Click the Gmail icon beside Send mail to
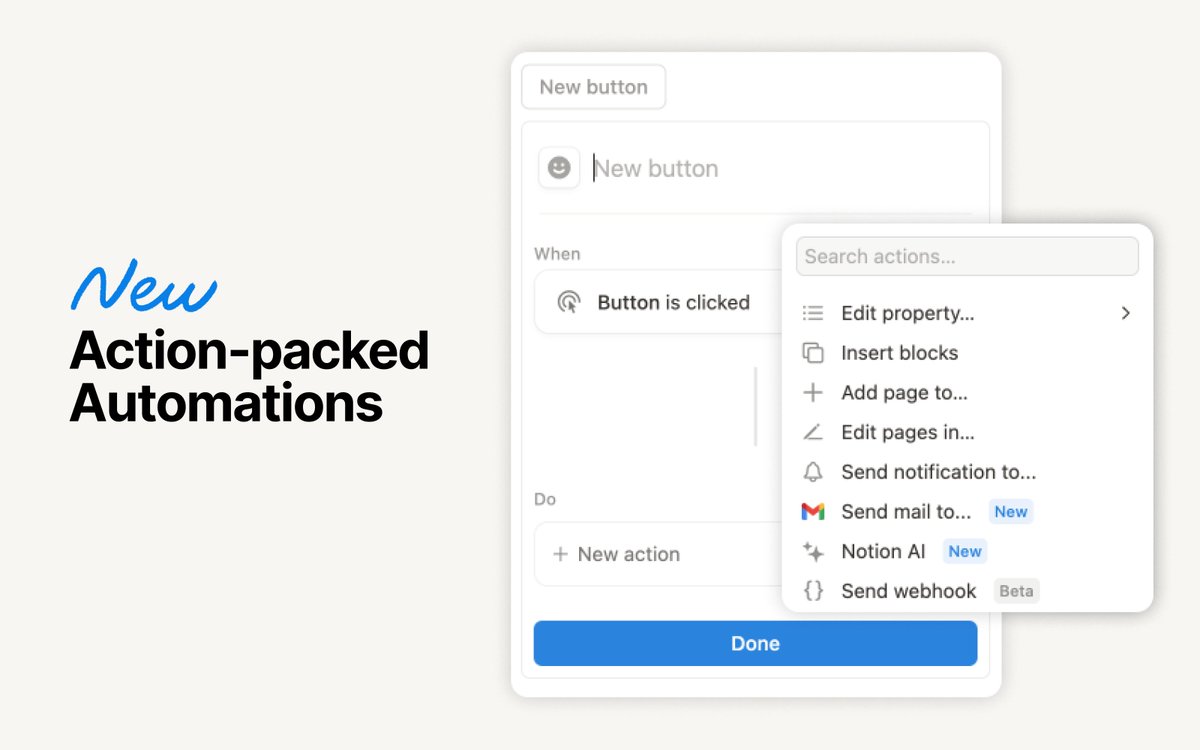The image size is (1200, 750). coord(813,511)
